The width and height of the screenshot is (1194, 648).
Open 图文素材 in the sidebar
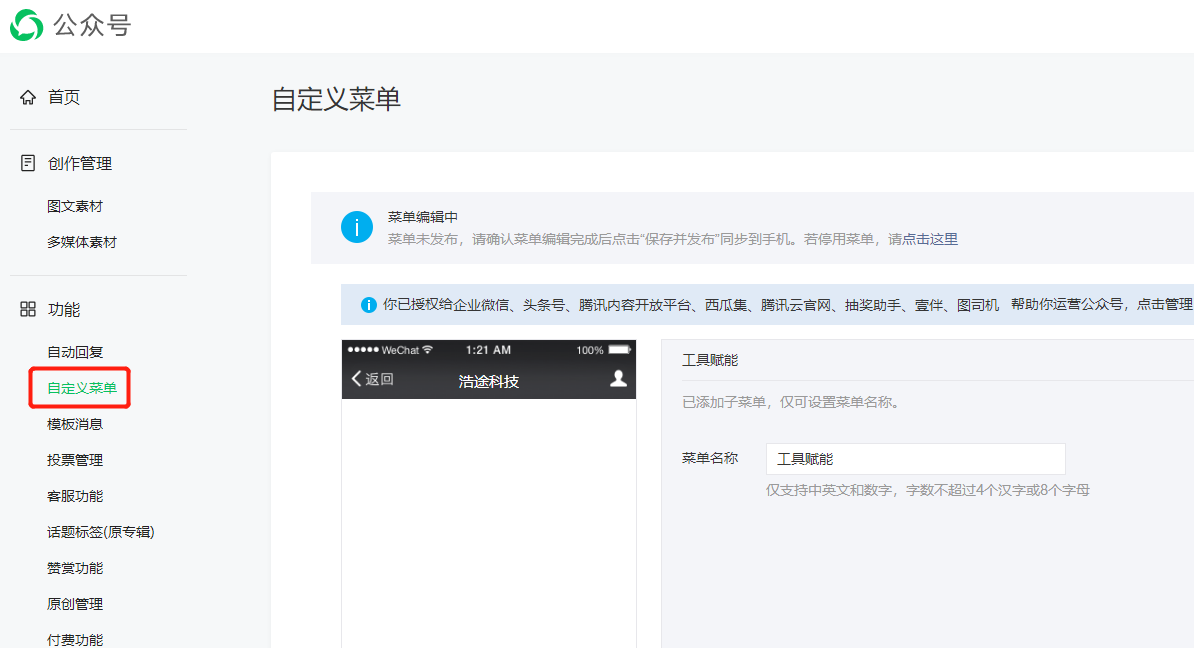click(75, 206)
